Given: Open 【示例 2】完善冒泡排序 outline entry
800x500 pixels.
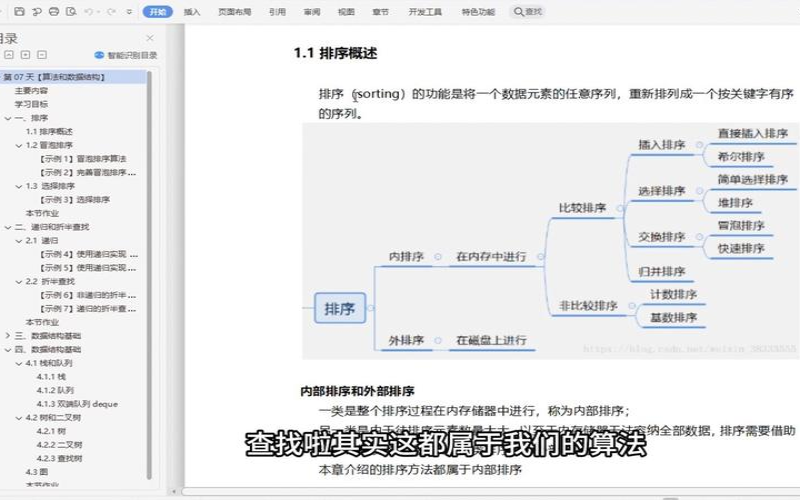Looking at the screenshot, I should coord(87,172).
